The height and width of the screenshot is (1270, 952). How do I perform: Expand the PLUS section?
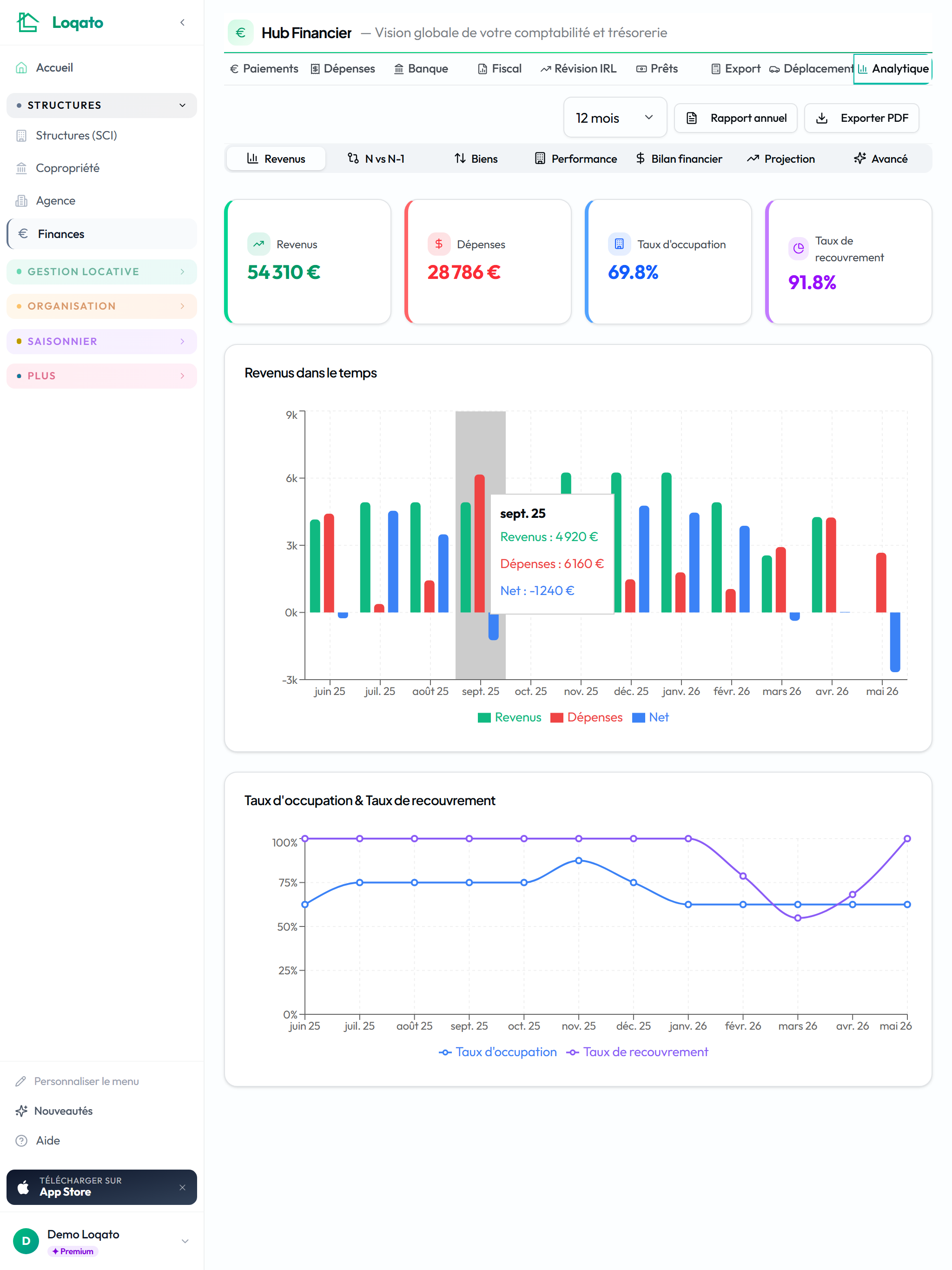pyautogui.click(x=102, y=376)
